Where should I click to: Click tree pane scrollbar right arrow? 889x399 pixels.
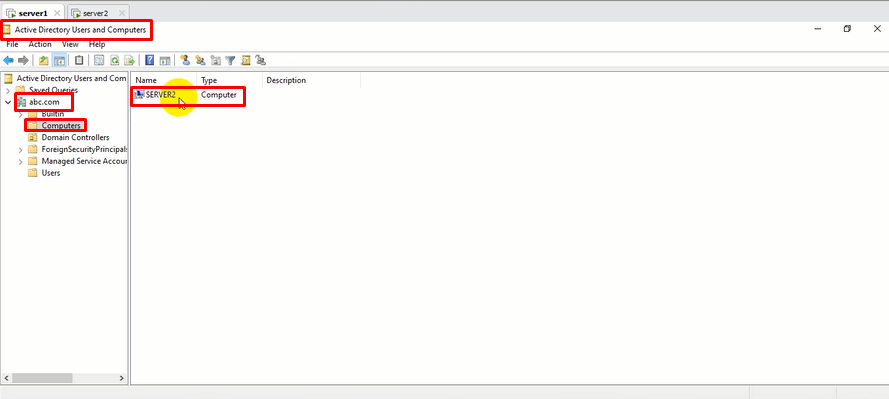[x=121, y=378]
